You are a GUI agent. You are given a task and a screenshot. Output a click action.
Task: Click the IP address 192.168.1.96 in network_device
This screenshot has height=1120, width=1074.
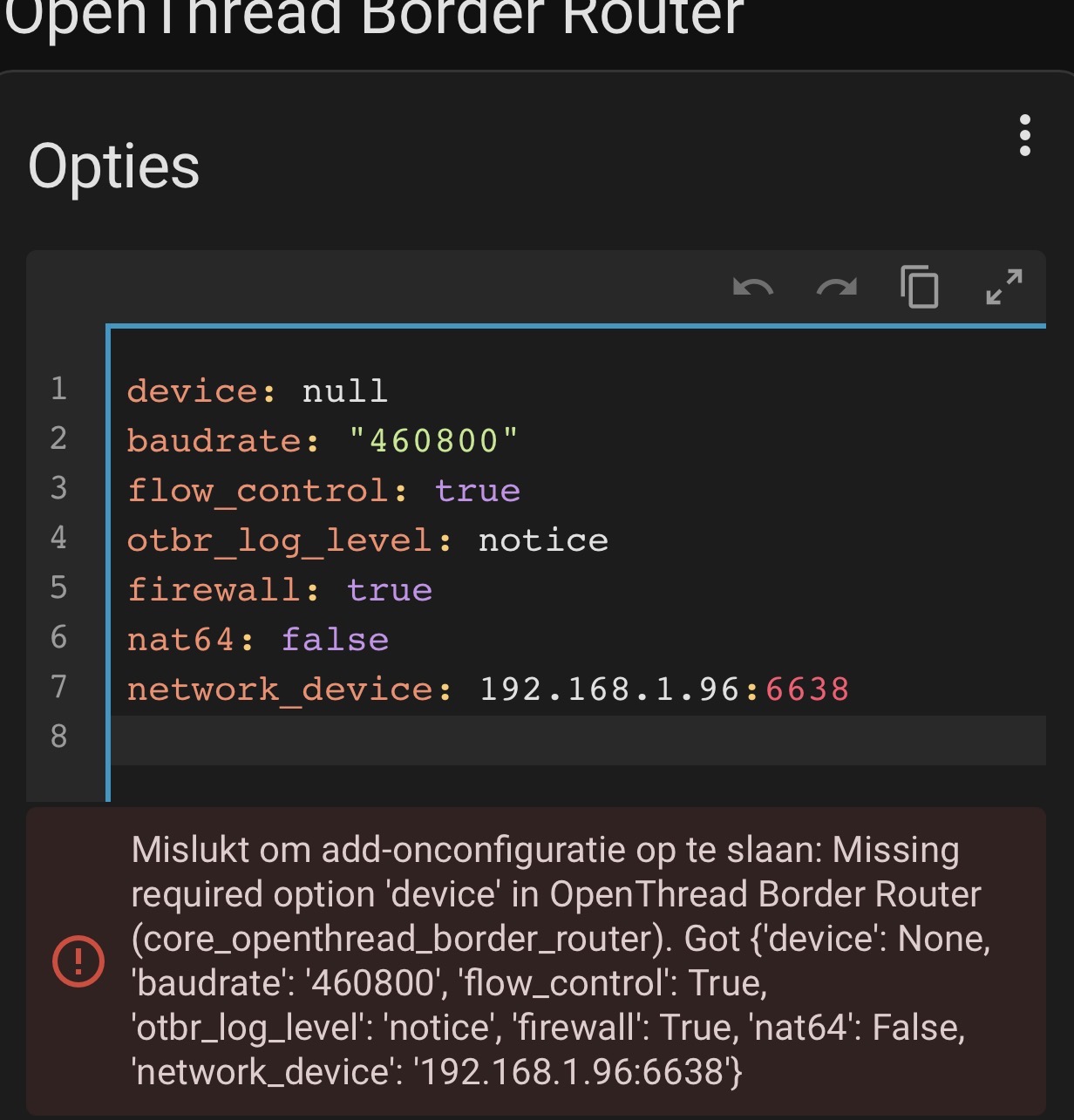[x=609, y=689]
